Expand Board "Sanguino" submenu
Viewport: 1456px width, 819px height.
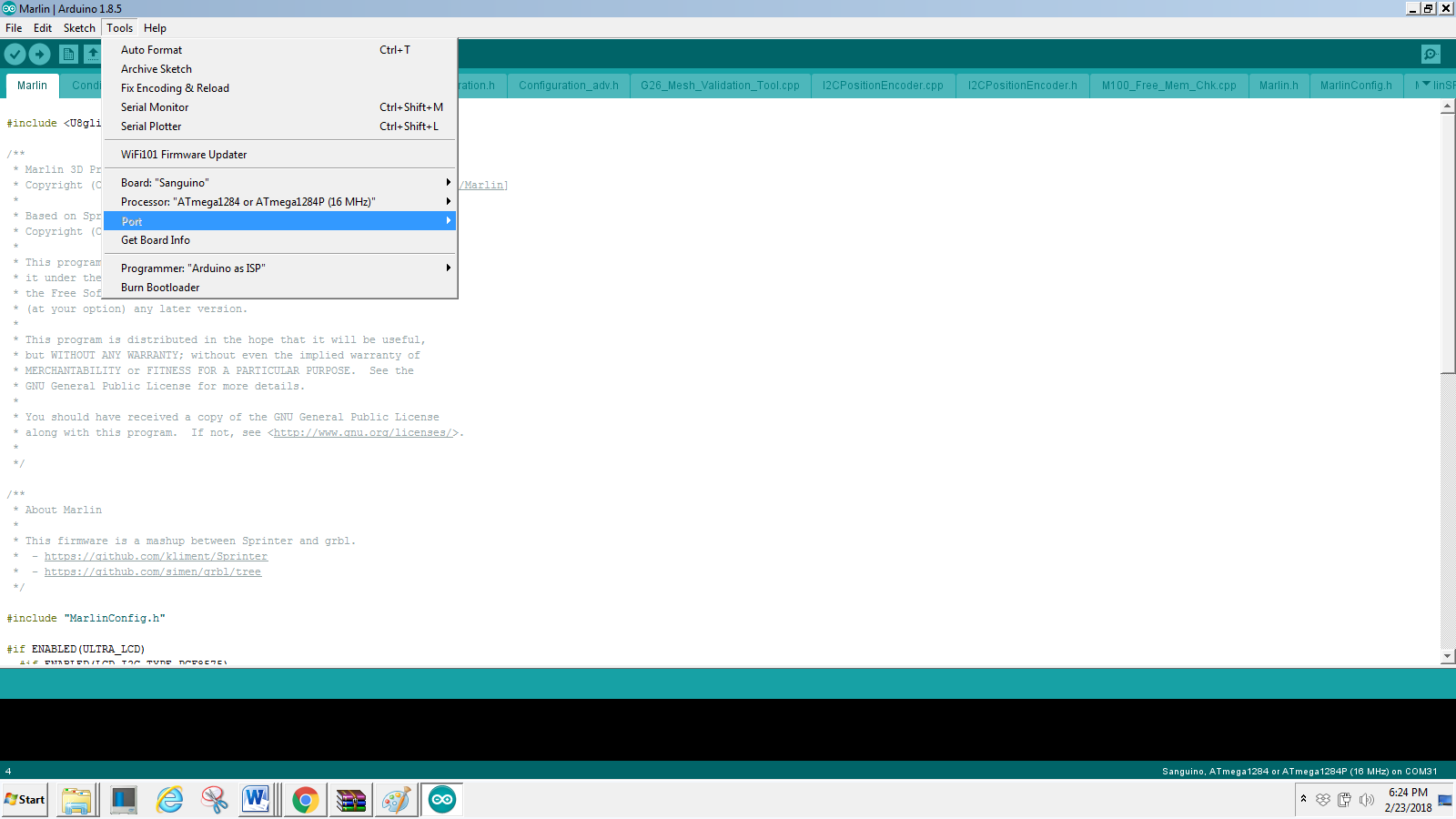pyautogui.click(x=280, y=183)
